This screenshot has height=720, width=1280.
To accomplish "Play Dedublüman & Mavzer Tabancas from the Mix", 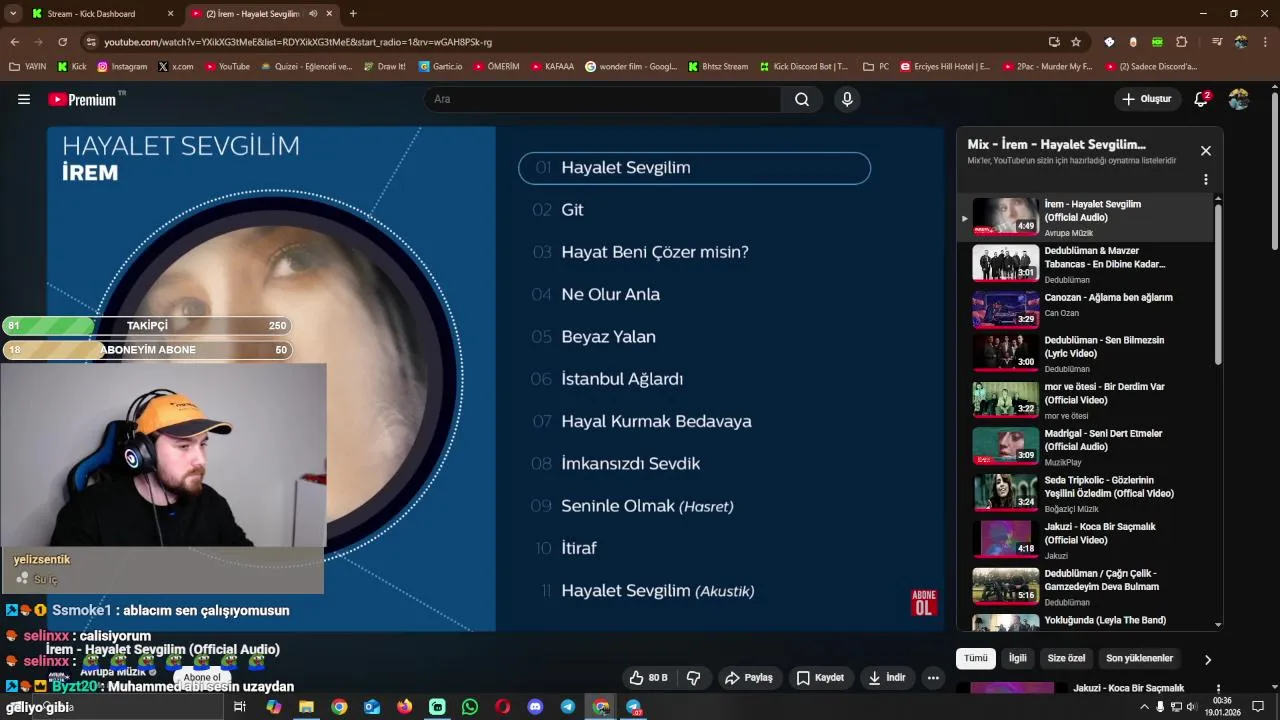I will pyautogui.click(x=1085, y=264).
